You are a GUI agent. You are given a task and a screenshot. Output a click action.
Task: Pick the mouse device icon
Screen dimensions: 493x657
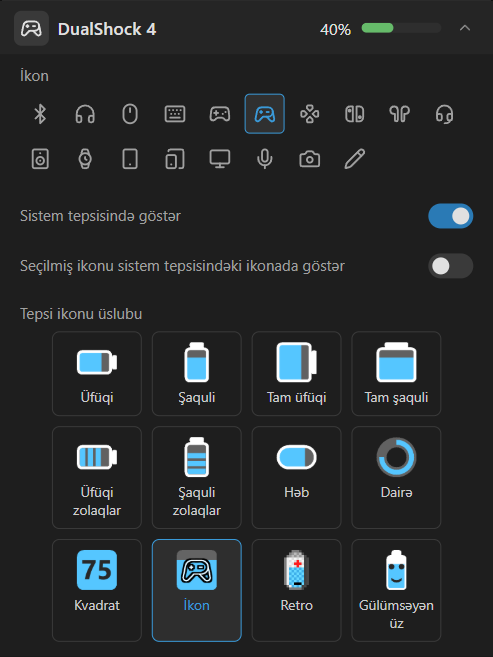pyautogui.click(x=130, y=114)
